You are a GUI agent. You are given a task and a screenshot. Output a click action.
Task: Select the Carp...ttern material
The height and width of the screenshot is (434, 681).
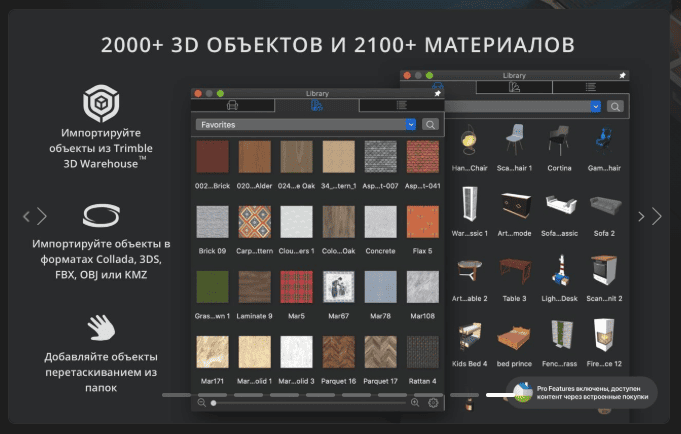[x=255, y=222]
